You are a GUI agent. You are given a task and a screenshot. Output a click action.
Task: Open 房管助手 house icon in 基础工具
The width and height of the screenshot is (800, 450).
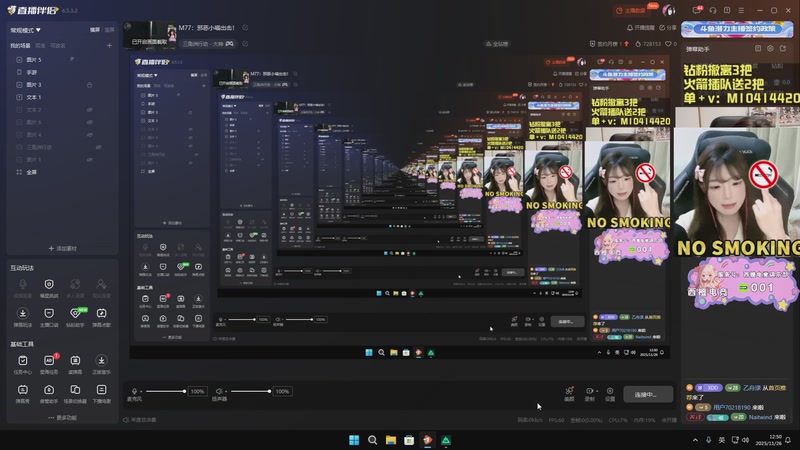tap(49, 390)
